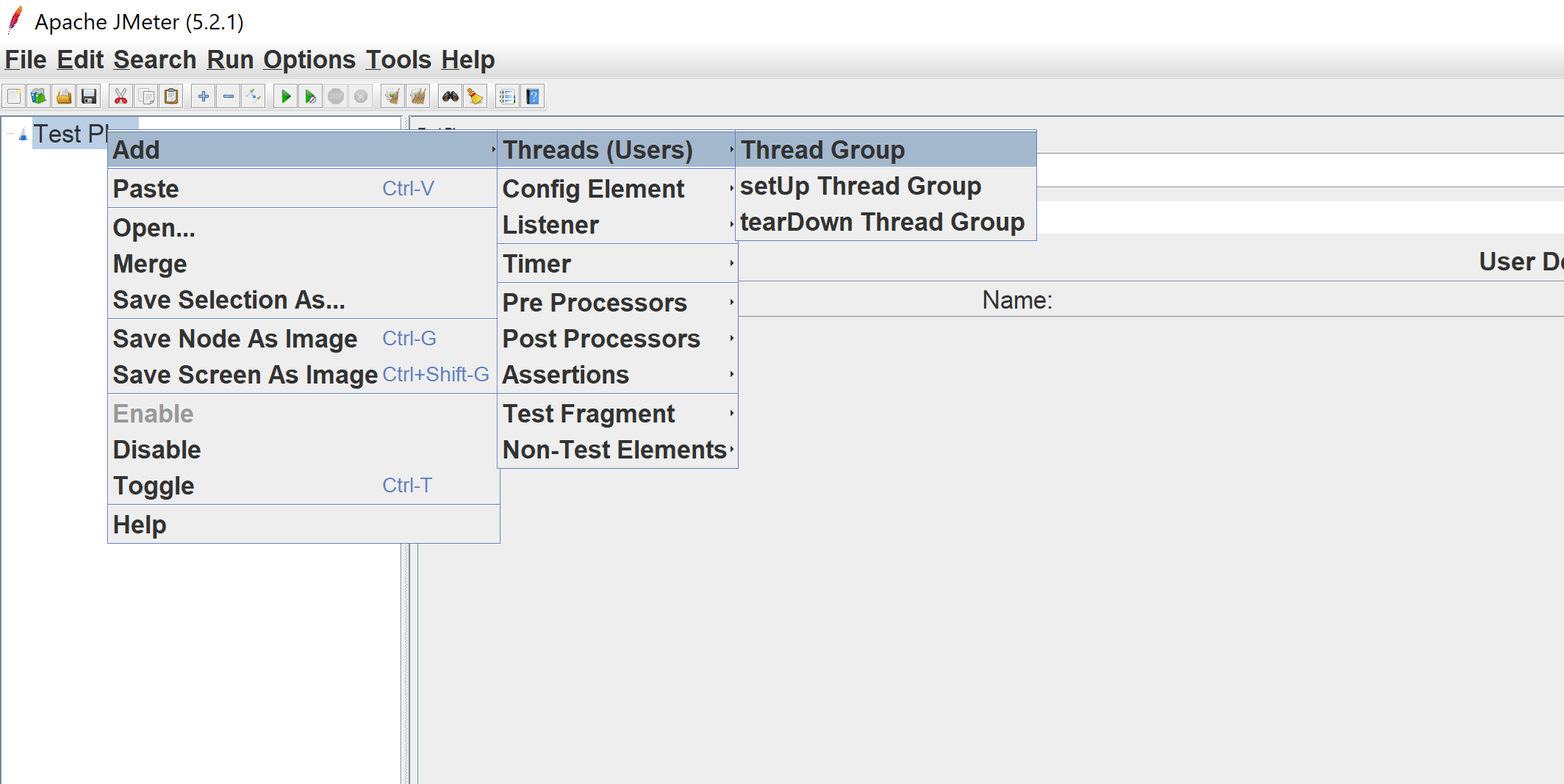Click the Toggle enable/disable arrows icon

(254, 96)
